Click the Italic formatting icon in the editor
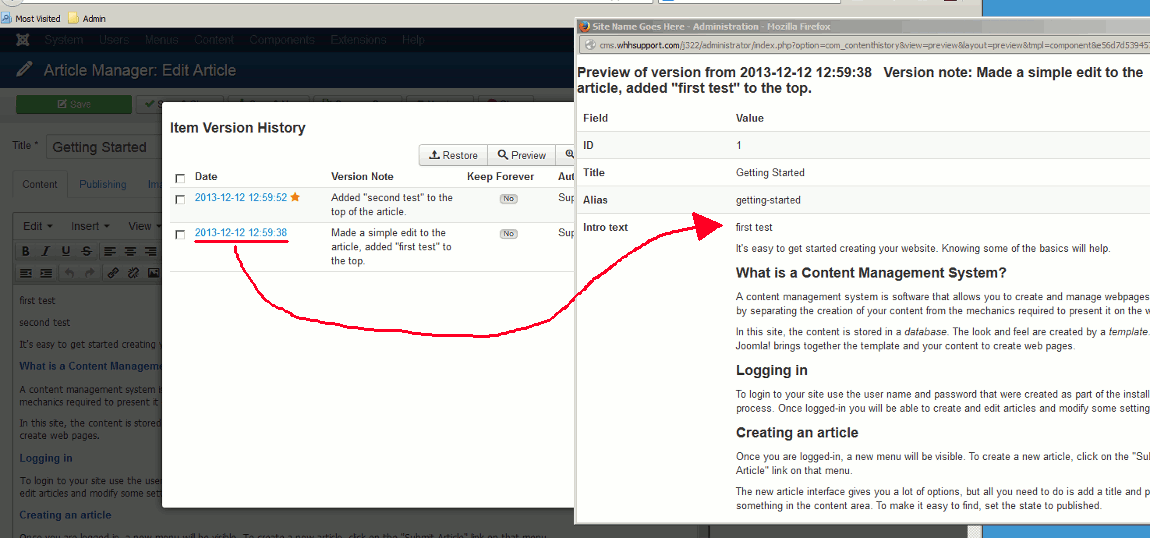 pyautogui.click(x=45, y=251)
